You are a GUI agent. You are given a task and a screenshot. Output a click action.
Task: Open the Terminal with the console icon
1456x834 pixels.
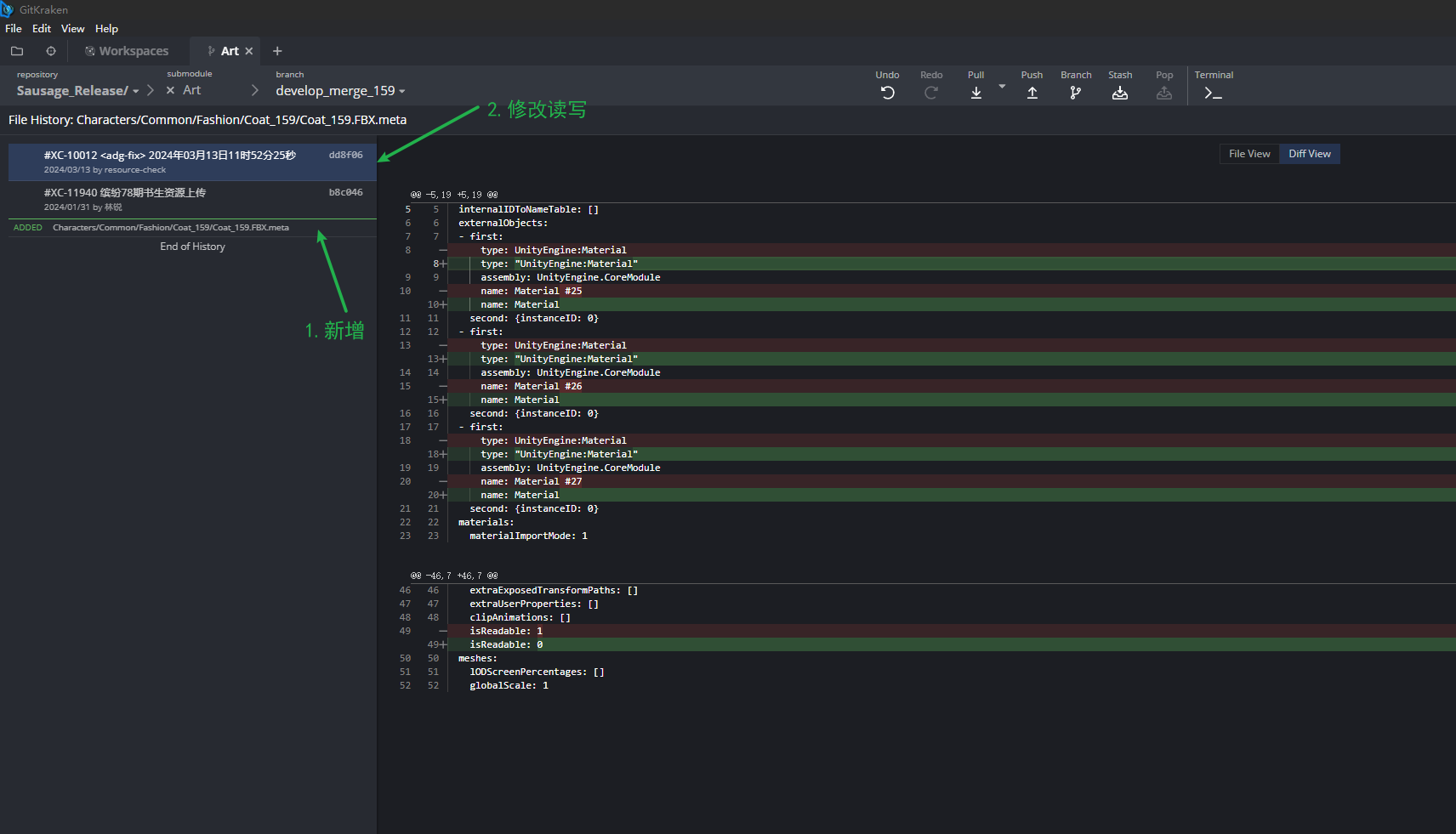pos(1213,92)
